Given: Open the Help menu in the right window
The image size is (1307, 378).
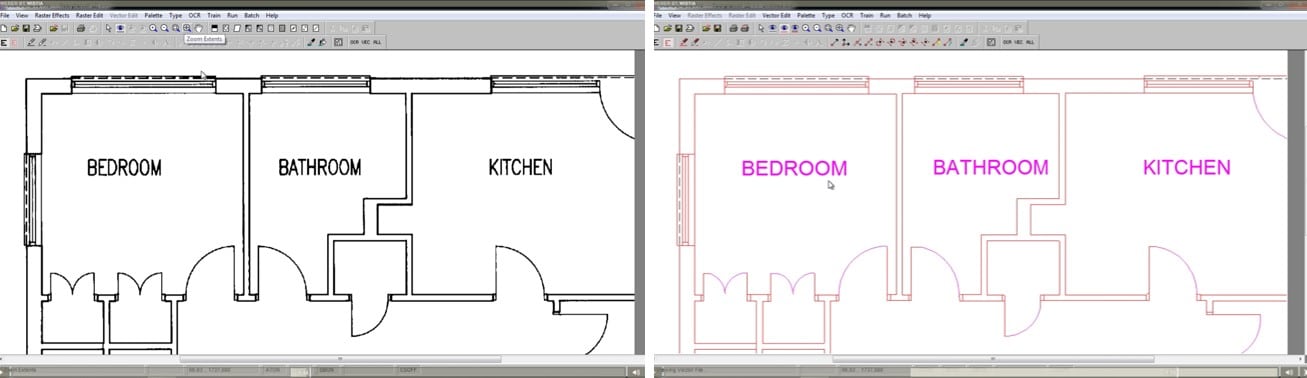Looking at the screenshot, I should [x=925, y=16].
